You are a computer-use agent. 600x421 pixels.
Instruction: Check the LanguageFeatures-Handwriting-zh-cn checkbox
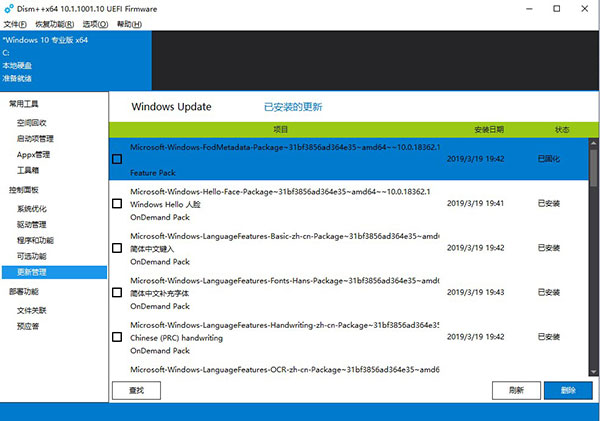click(x=117, y=337)
